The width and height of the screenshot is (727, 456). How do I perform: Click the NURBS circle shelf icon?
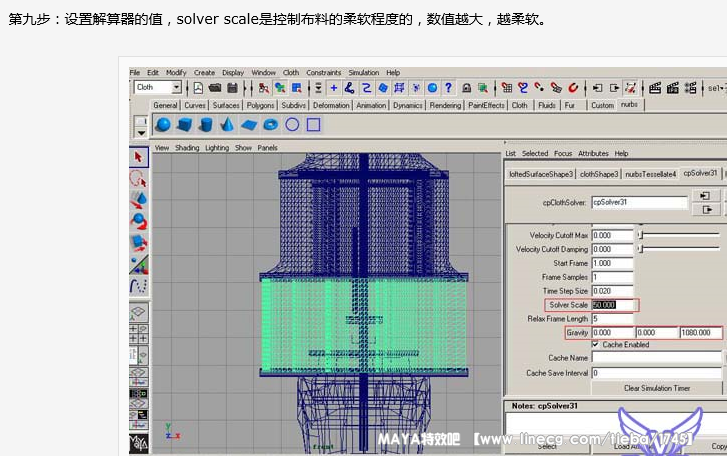[x=292, y=125]
